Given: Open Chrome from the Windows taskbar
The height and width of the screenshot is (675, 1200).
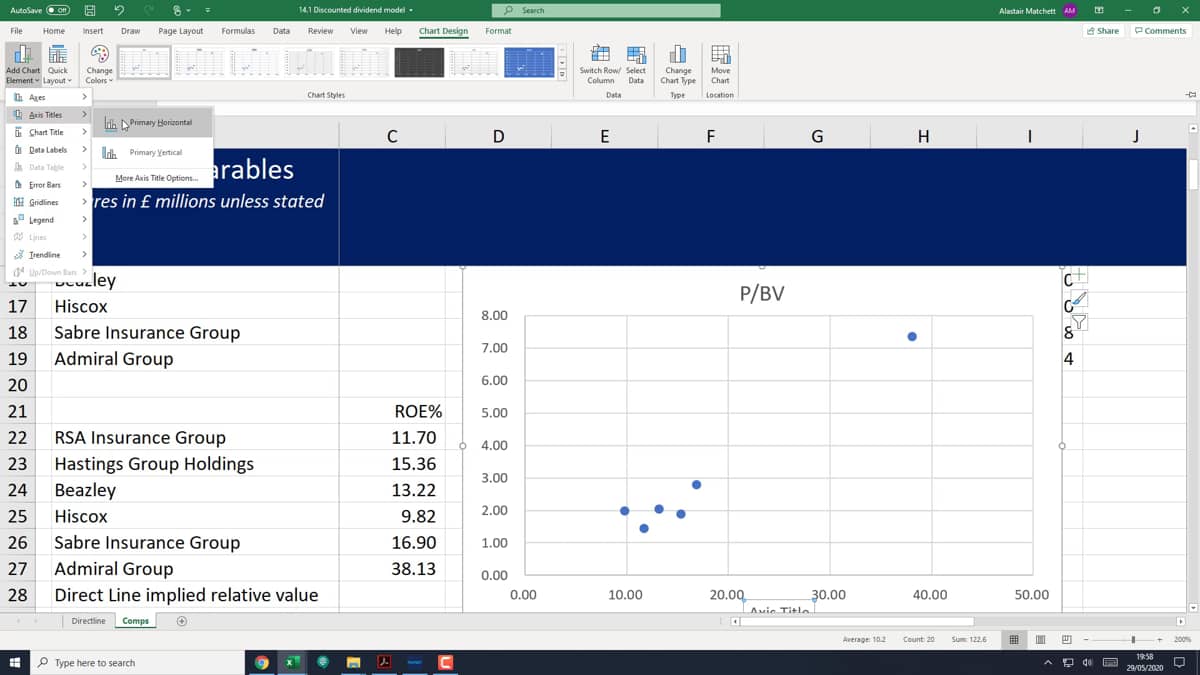Looking at the screenshot, I should [262, 662].
